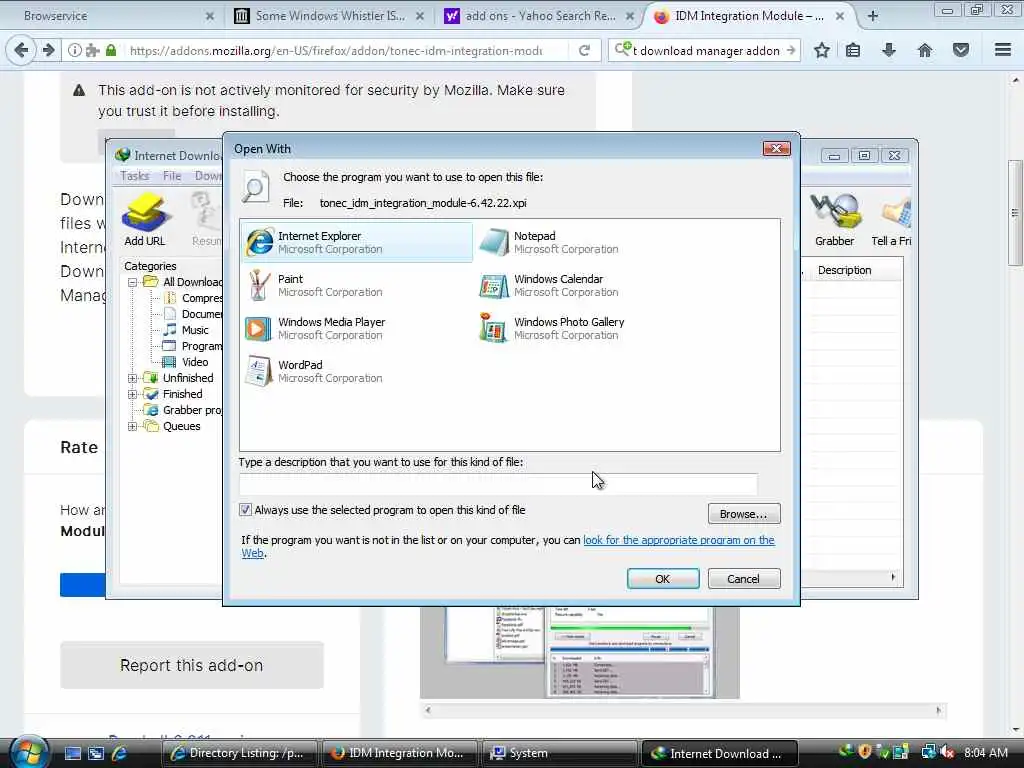1024x768 pixels.
Task: Click Report this add-on button
Action: click(x=192, y=665)
